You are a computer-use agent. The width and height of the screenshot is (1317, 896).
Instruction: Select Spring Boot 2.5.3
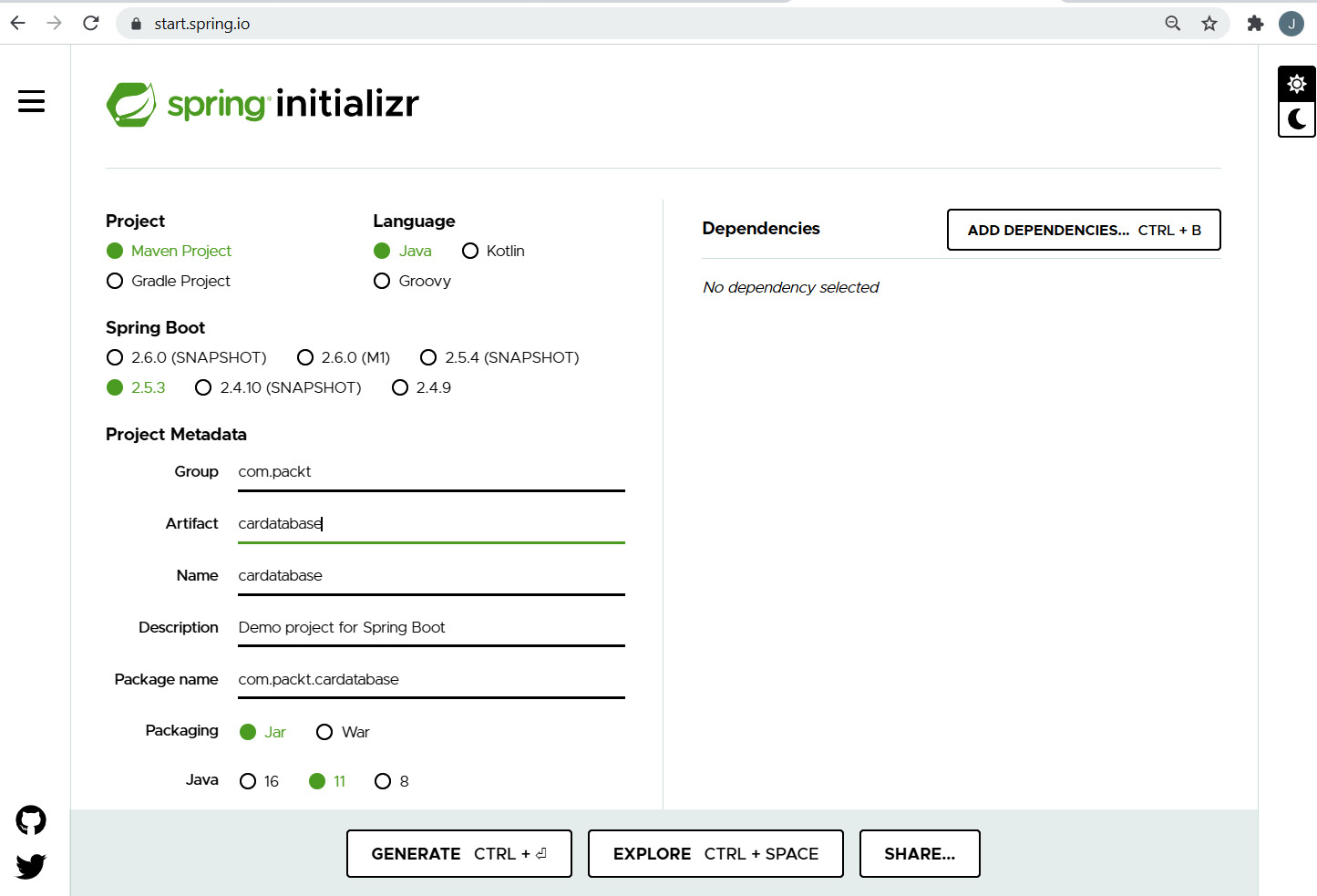[136, 387]
